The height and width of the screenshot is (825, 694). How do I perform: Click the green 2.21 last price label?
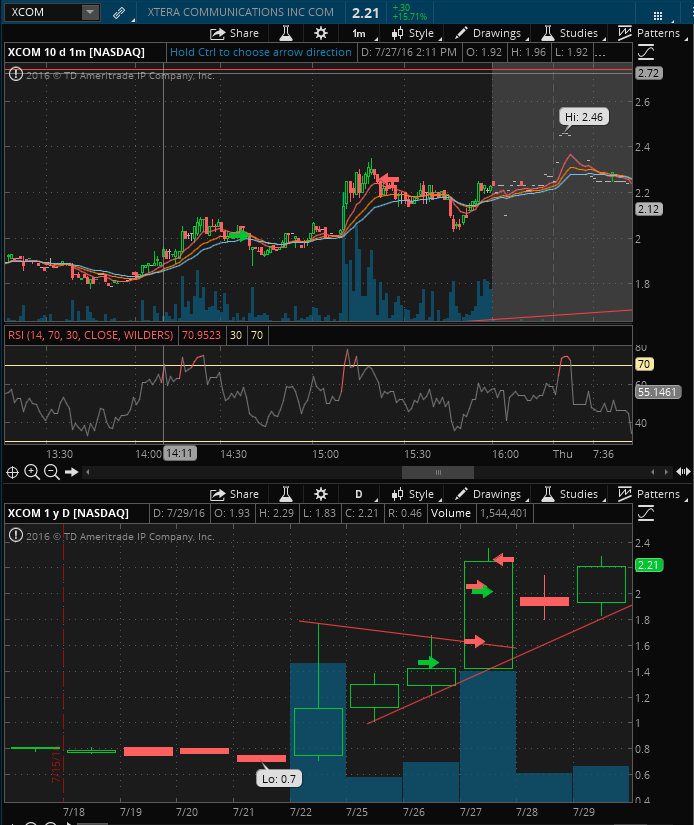coord(649,565)
